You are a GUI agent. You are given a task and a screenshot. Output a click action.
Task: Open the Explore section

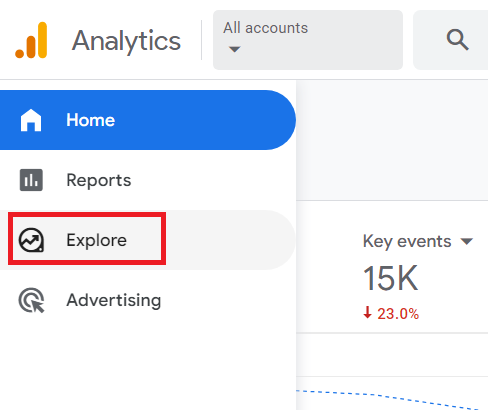148,240
